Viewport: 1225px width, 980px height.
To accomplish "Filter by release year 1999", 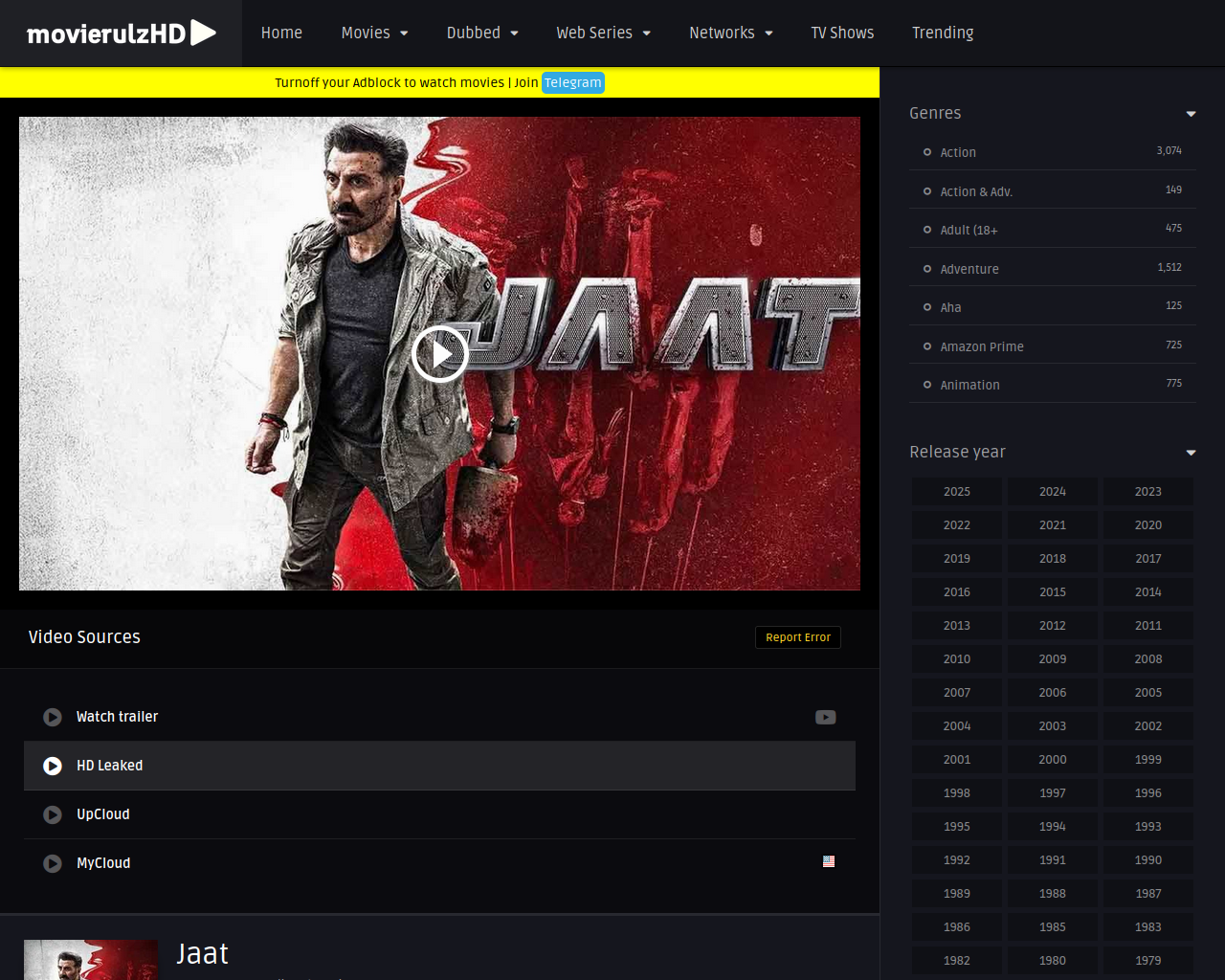I will pos(1148,760).
